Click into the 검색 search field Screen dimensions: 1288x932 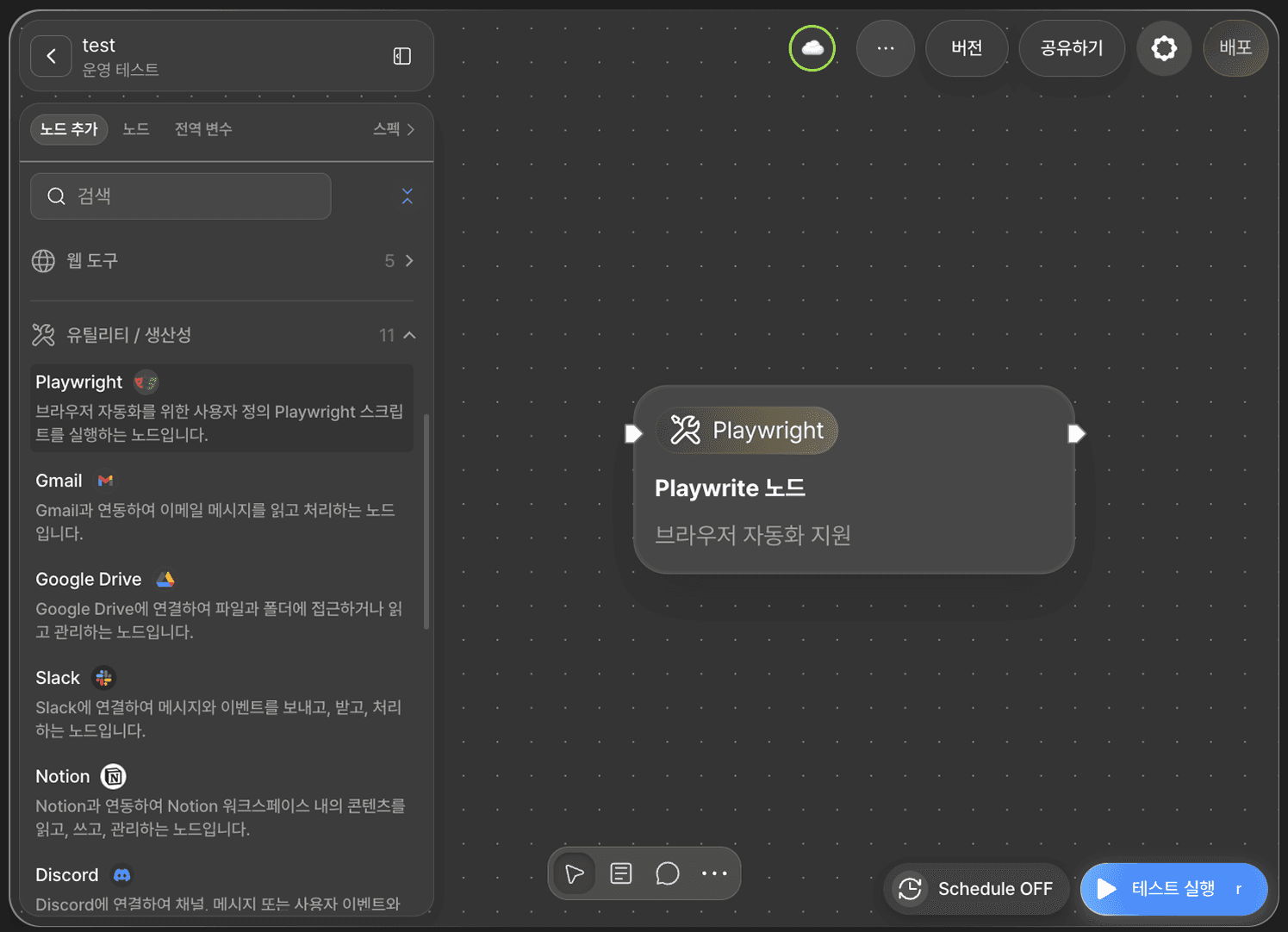point(181,196)
